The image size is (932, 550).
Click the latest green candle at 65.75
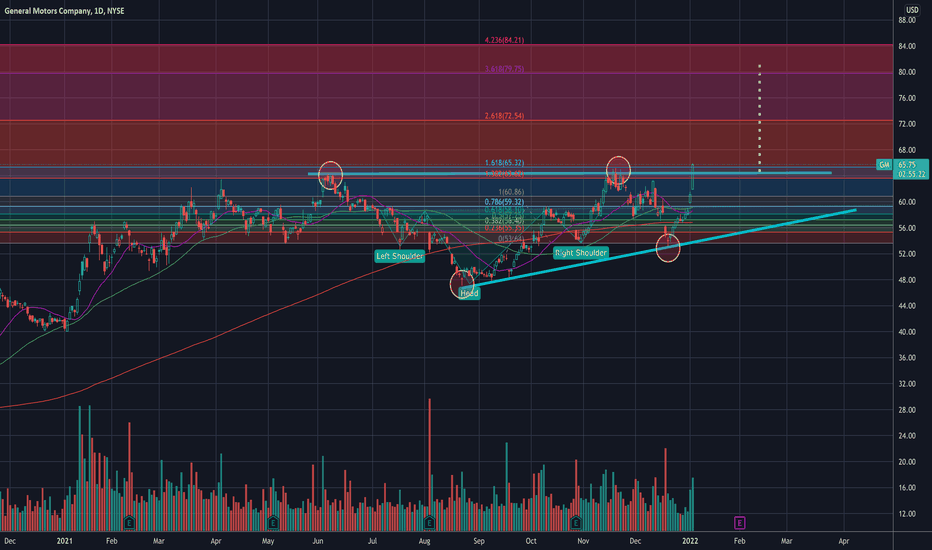(x=692, y=177)
